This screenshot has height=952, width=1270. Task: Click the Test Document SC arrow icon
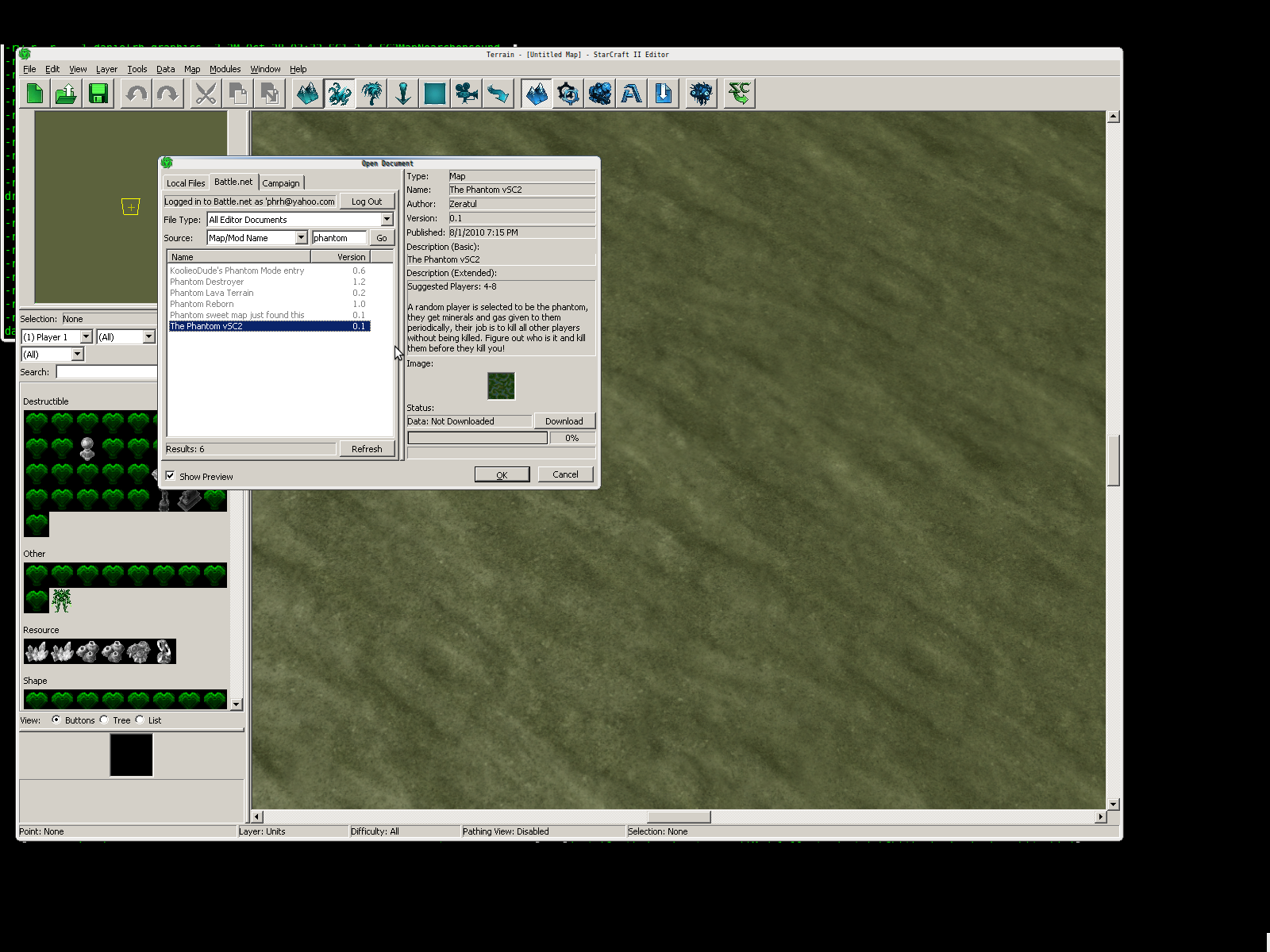click(739, 94)
